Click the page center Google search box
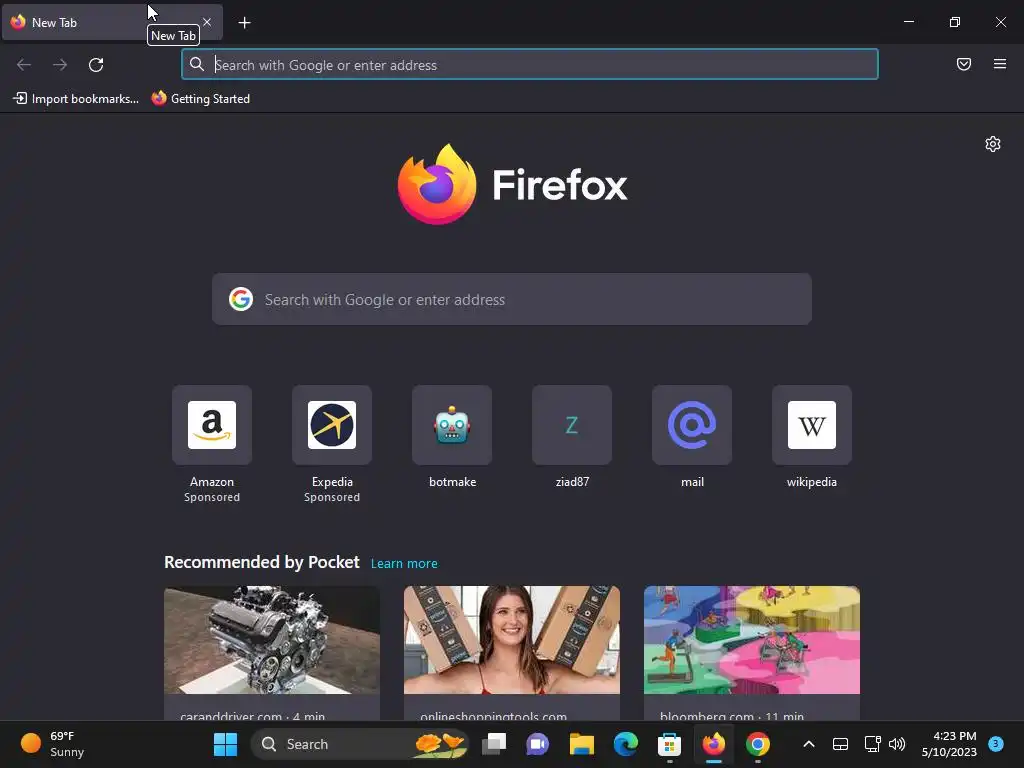Screen dimensions: 1024x768 pyautogui.click(x=512, y=299)
